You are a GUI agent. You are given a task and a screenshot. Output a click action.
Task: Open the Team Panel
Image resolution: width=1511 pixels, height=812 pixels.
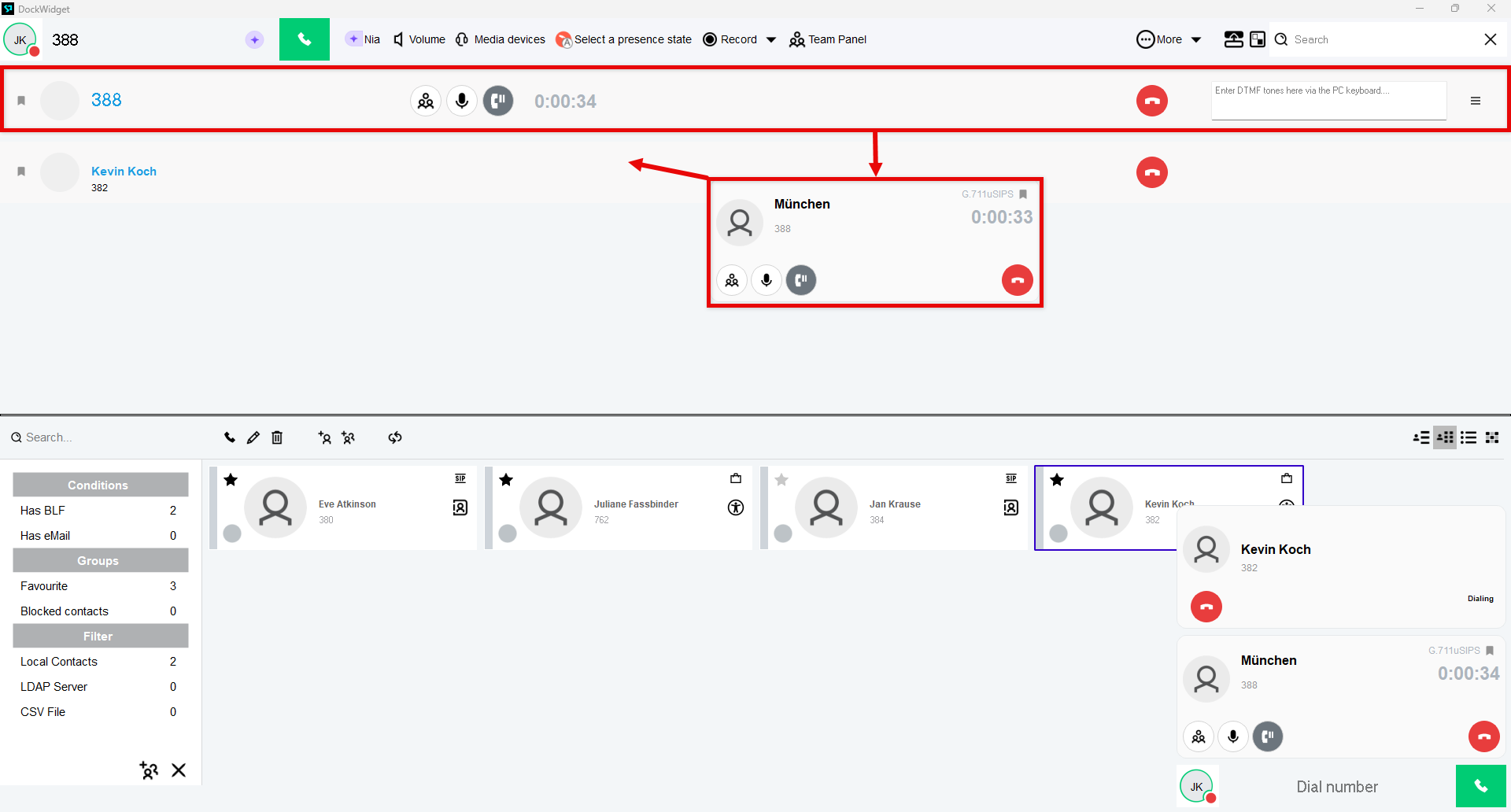point(828,39)
